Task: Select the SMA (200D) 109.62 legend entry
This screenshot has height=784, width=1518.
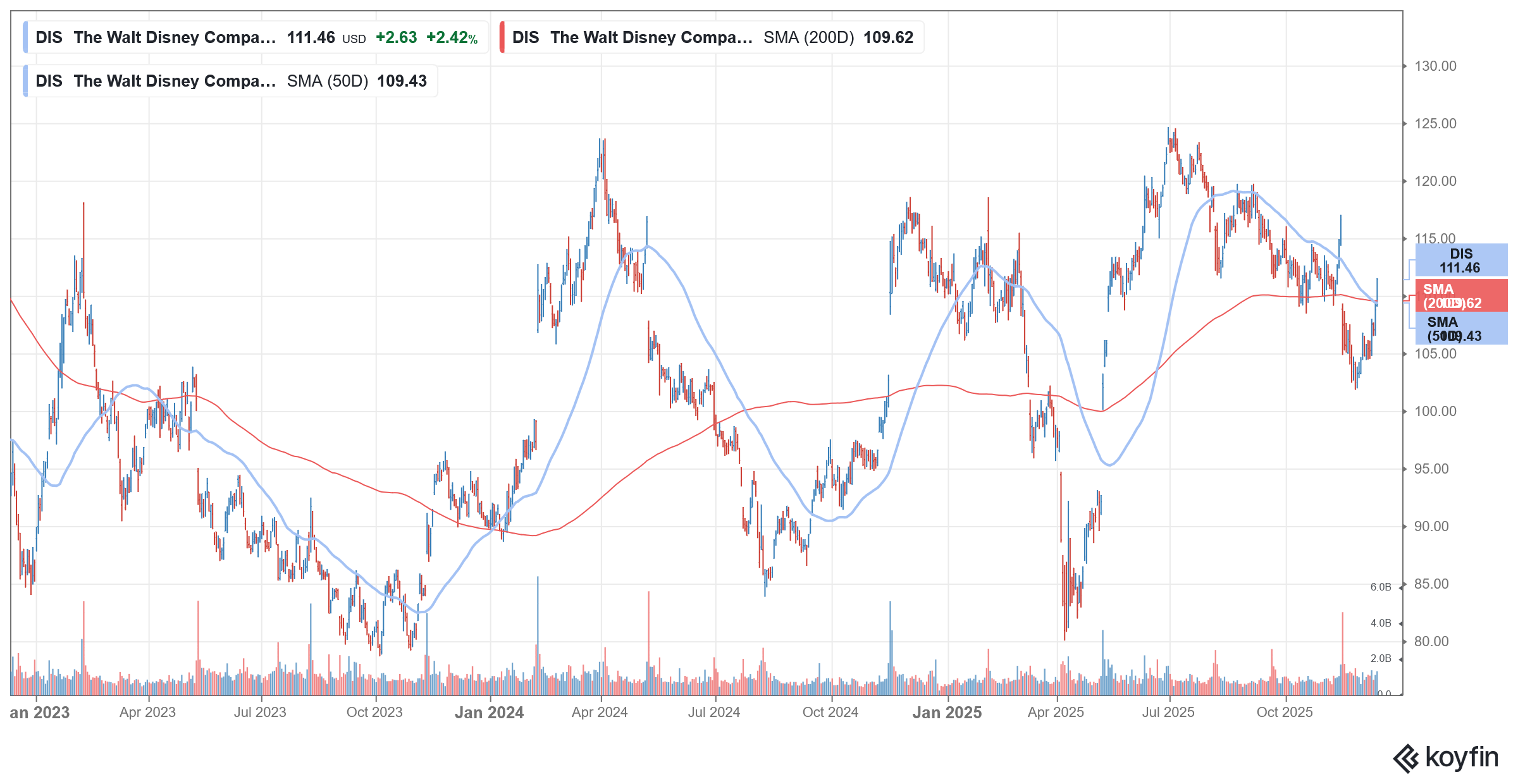Action: [712, 37]
